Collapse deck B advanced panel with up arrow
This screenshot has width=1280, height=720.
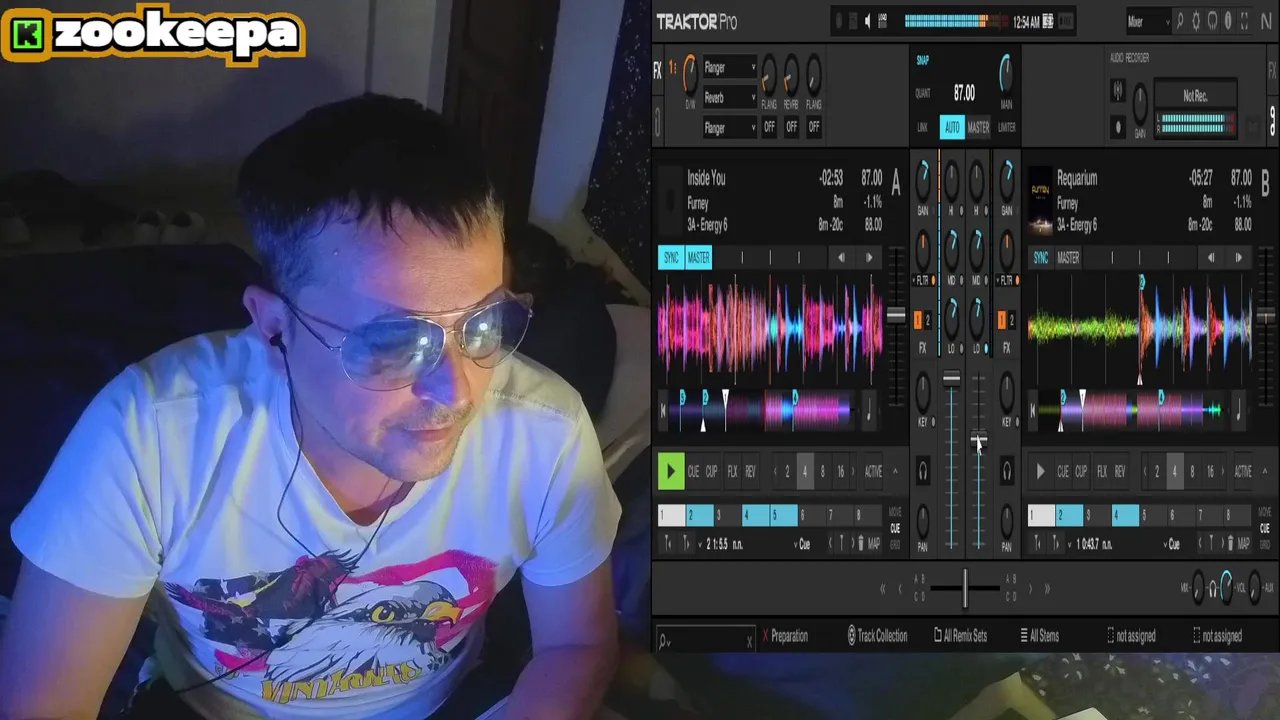point(1265,472)
